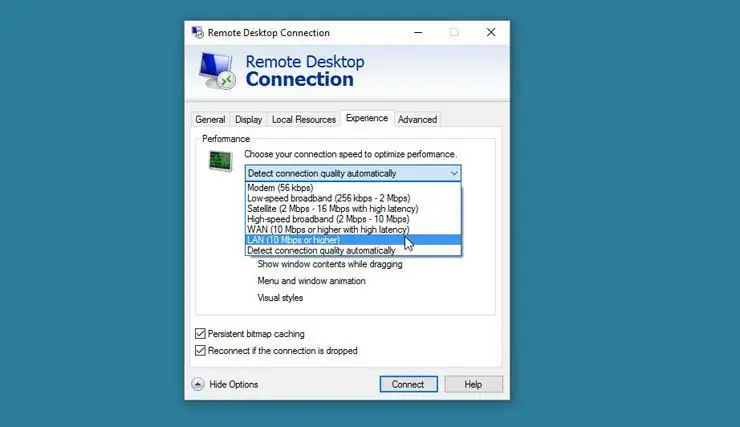Click Show window contents while dragging

tap(330, 264)
